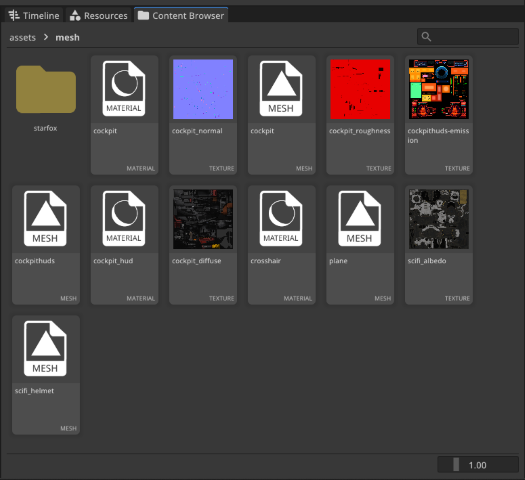Click the cockpit_roughness file name
The width and height of the screenshot is (525, 480).
[x=360, y=131]
